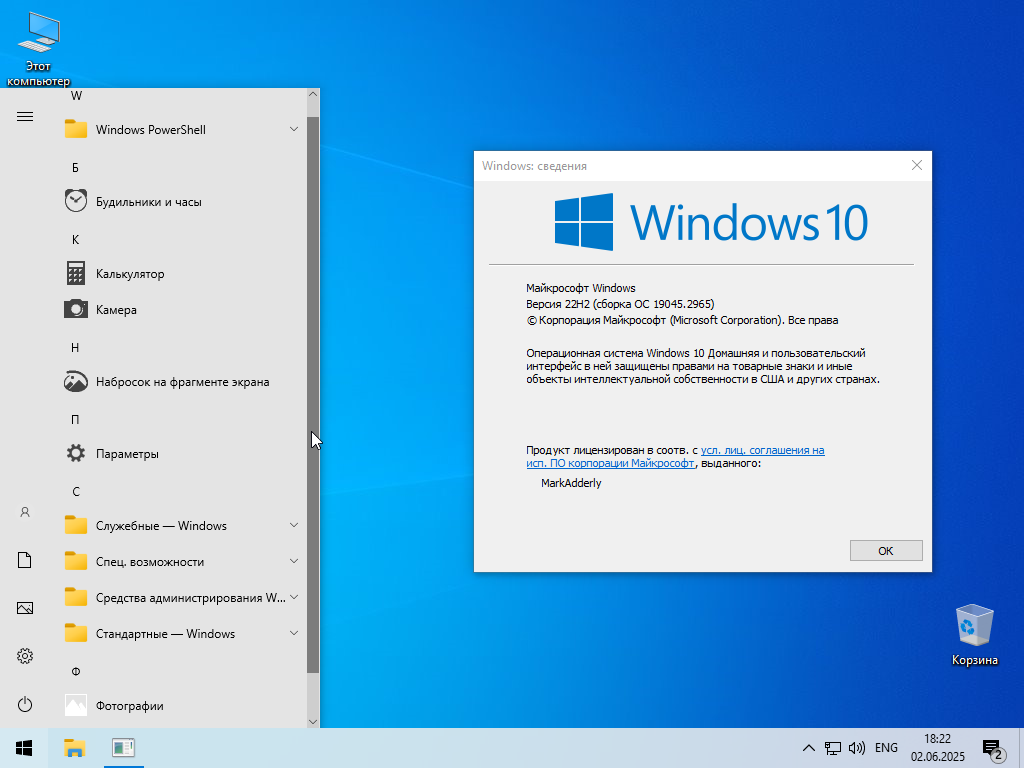Click the Версия 22H2 build text line
1024x768 pixels.
(x=620, y=304)
